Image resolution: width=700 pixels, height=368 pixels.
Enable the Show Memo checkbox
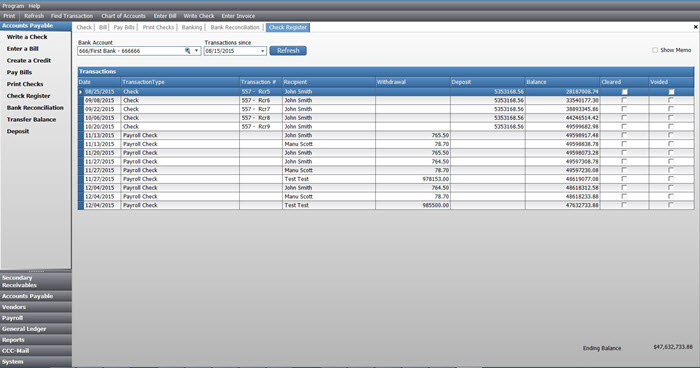[655, 50]
